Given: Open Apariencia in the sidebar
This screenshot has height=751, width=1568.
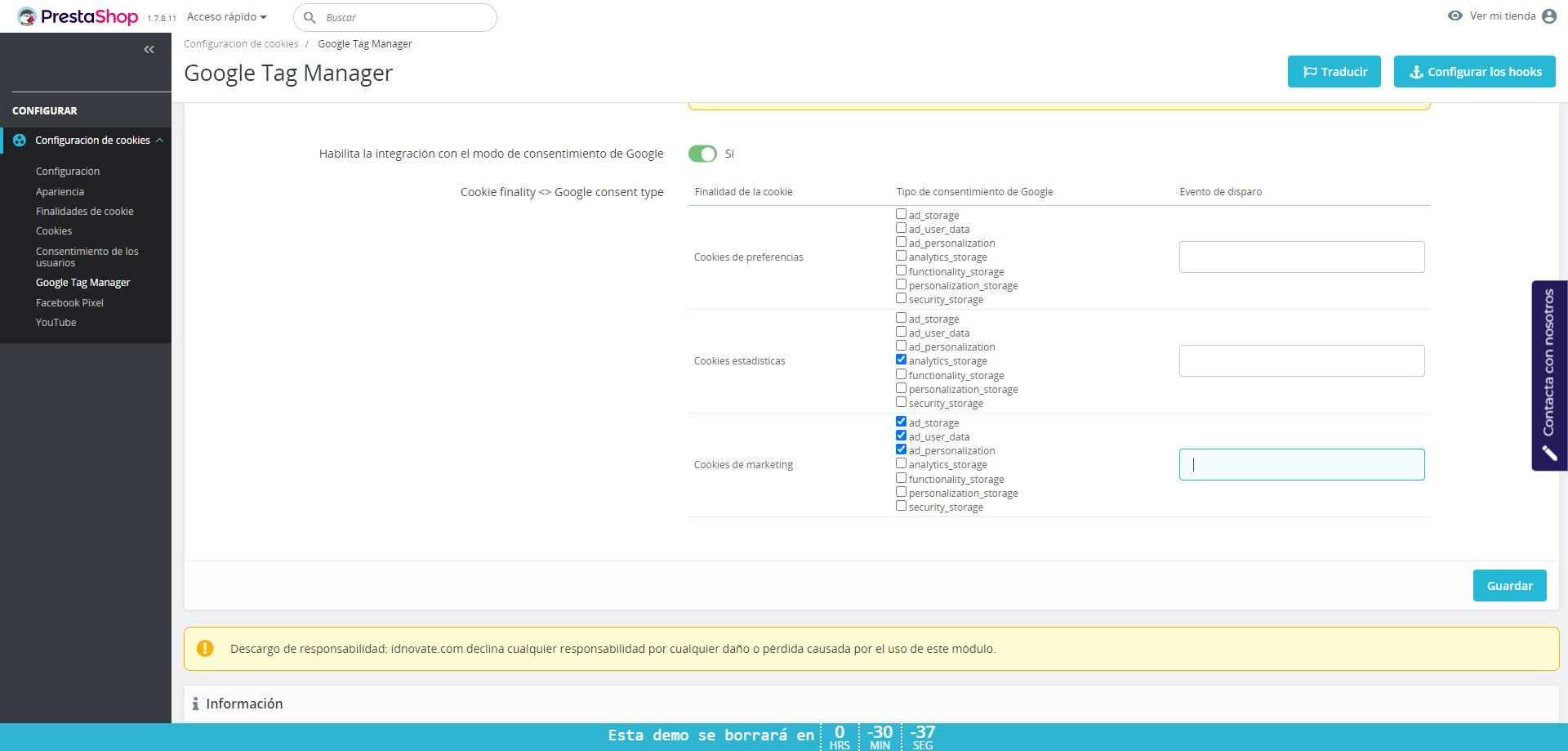Looking at the screenshot, I should [x=60, y=192].
